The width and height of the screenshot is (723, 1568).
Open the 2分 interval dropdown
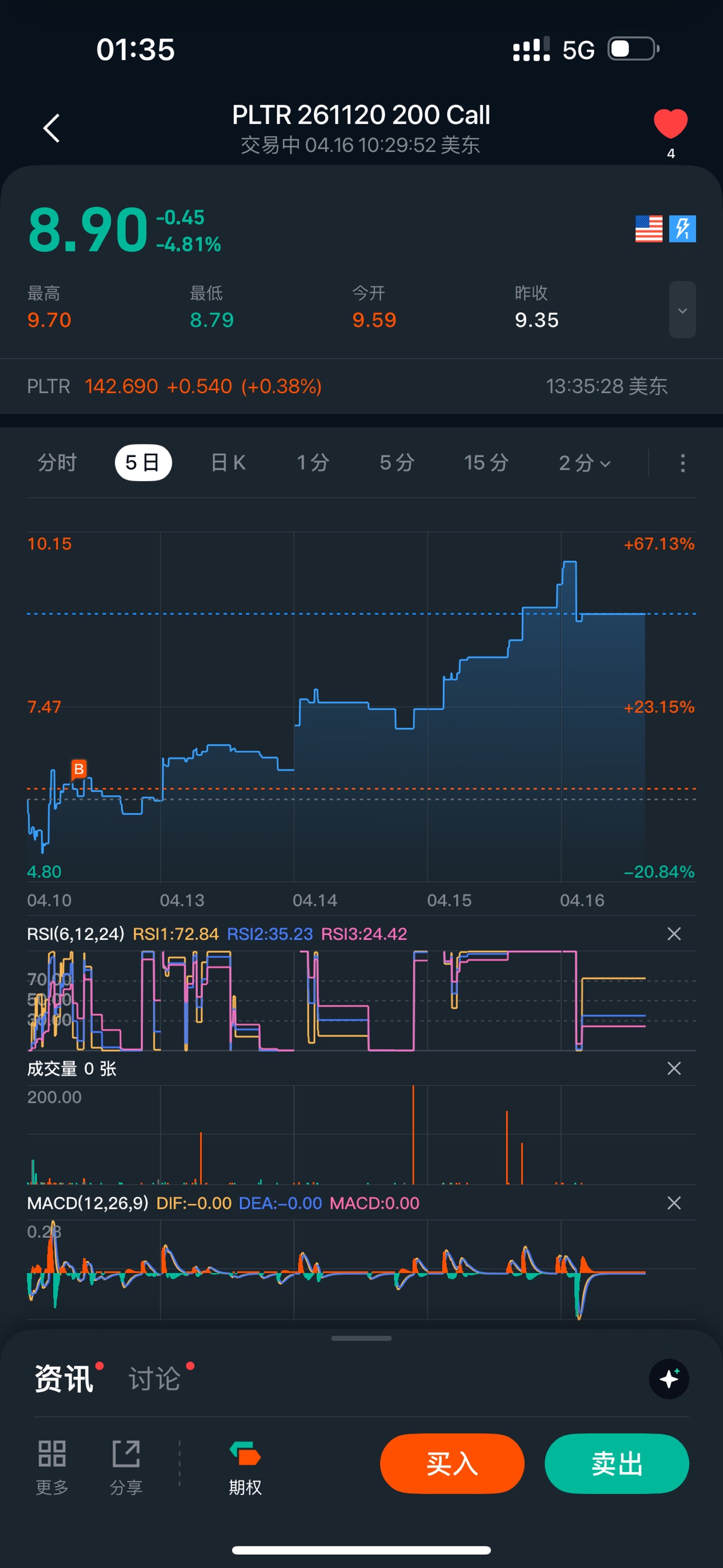(584, 463)
